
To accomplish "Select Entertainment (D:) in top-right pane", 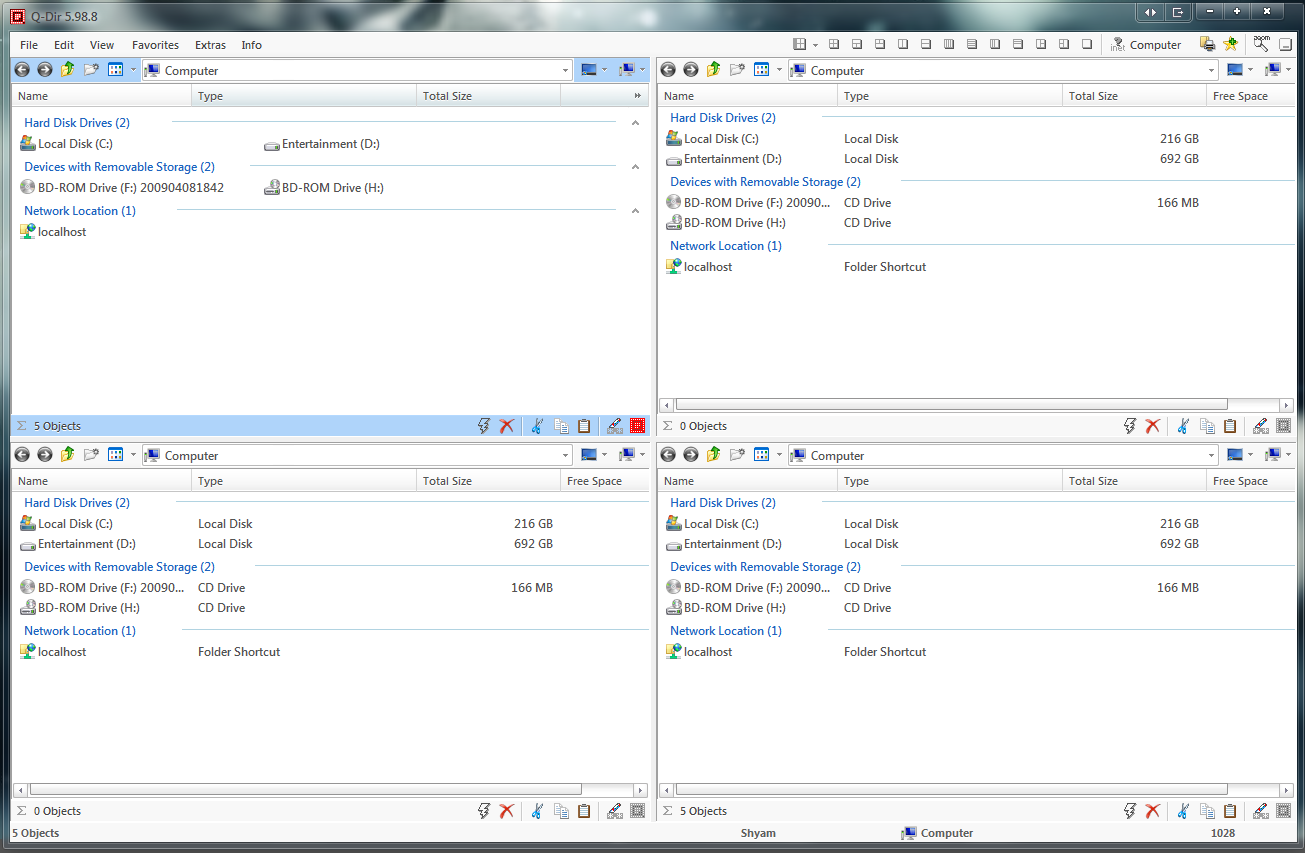I will click(724, 159).
